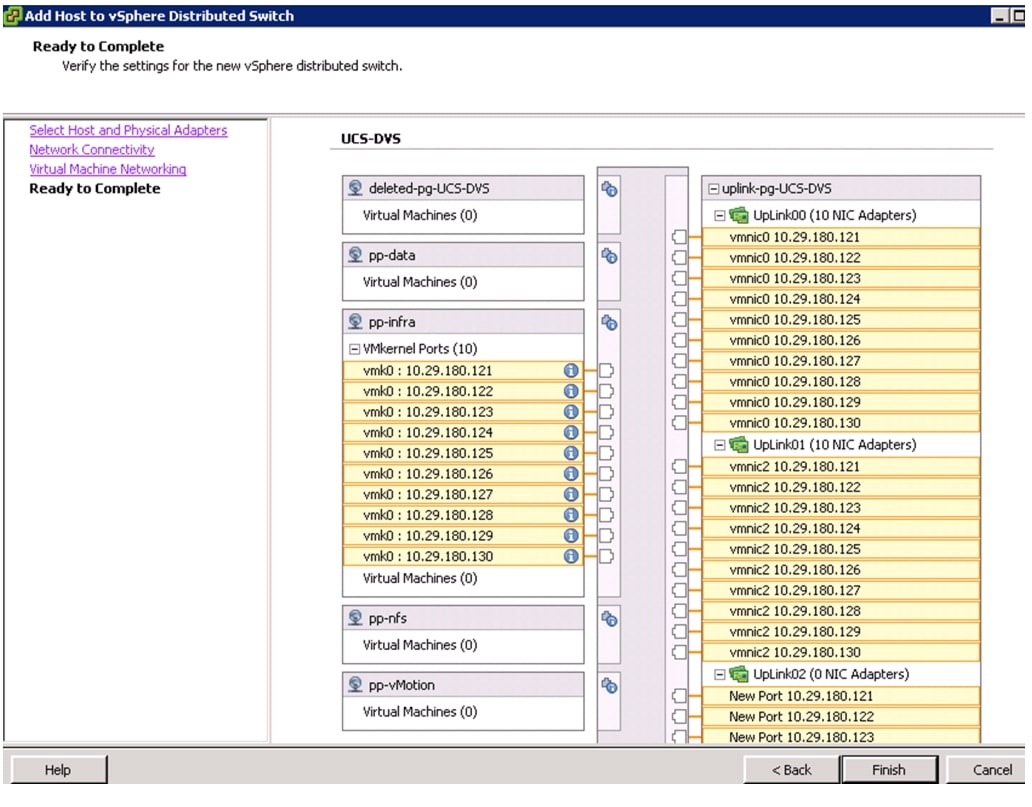Image resolution: width=1032 pixels, height=807 pixels.
Task: Click the pp-vMotion port group icon
Action: (355, 685)
